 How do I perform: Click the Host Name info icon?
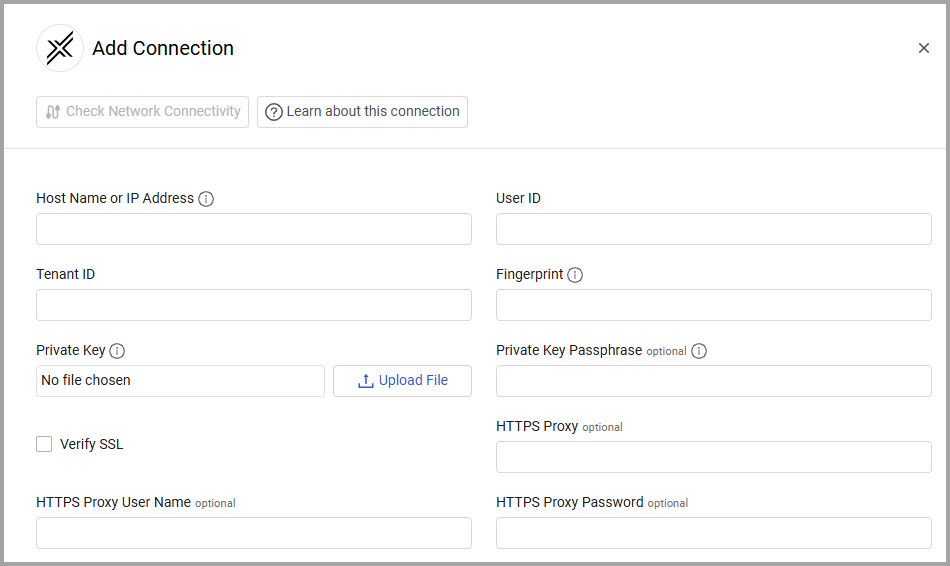(206, 199)
